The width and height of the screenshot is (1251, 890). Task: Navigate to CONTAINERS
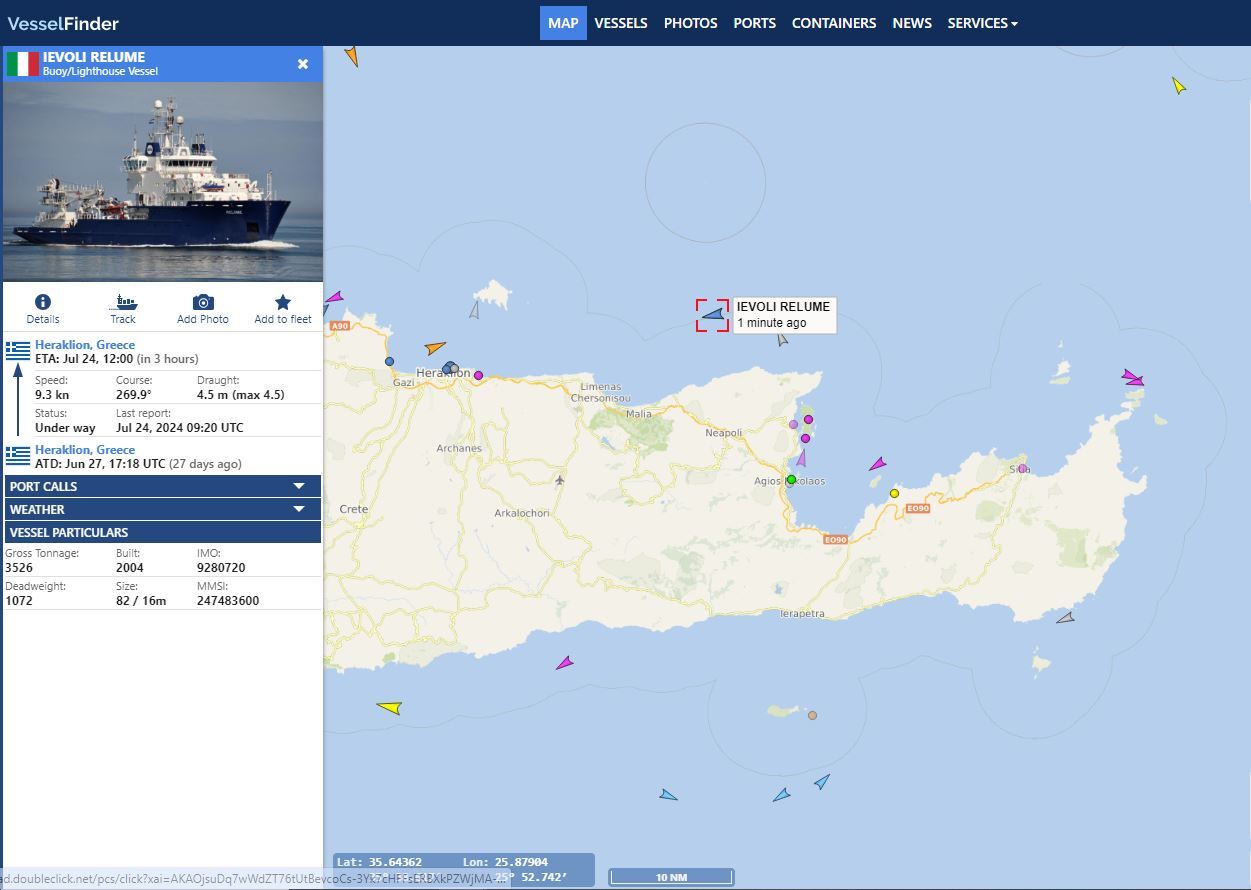click(x=834, y=23)
